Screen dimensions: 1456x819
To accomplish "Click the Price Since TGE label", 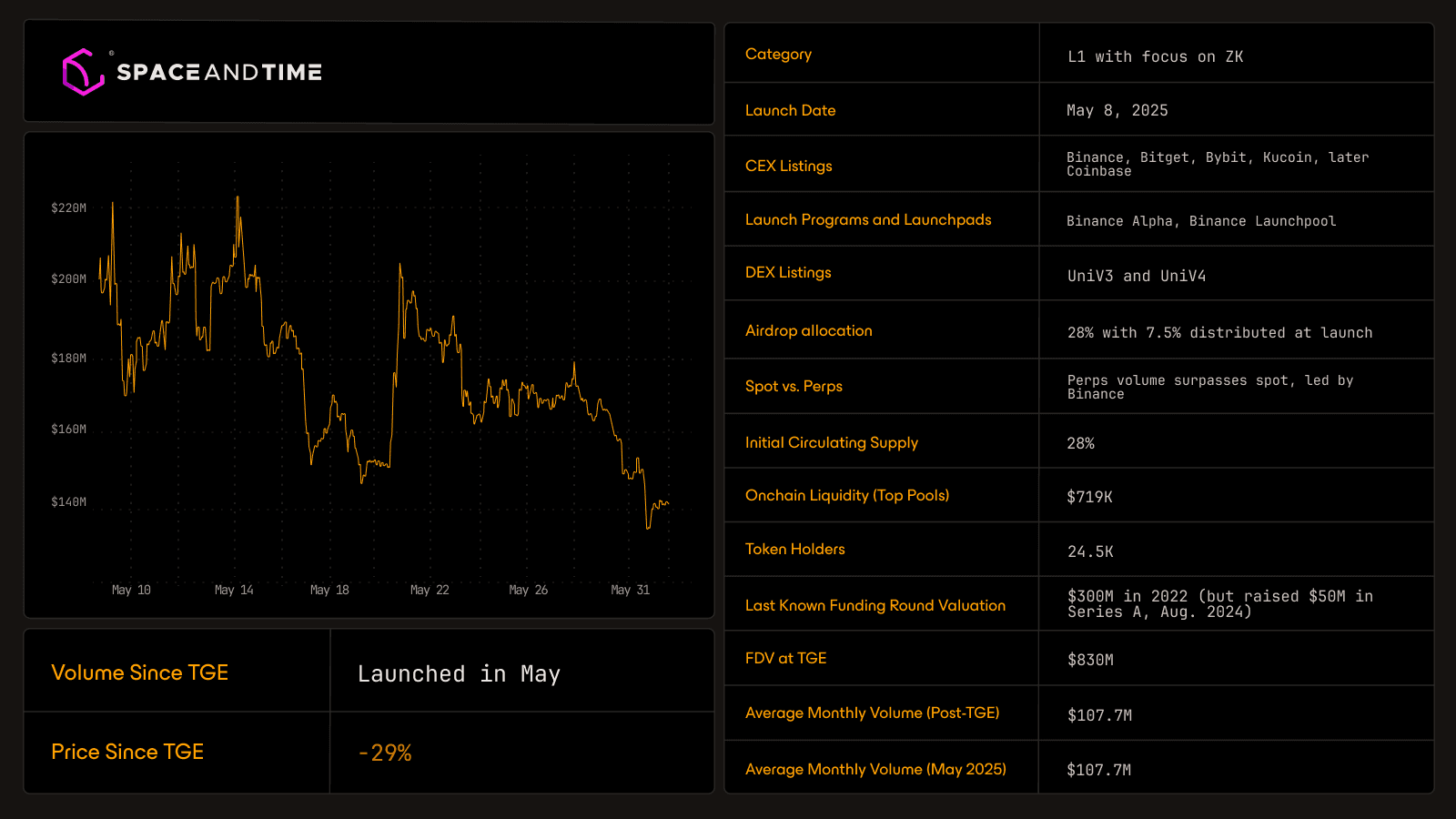I will click(x=127, y=752).
